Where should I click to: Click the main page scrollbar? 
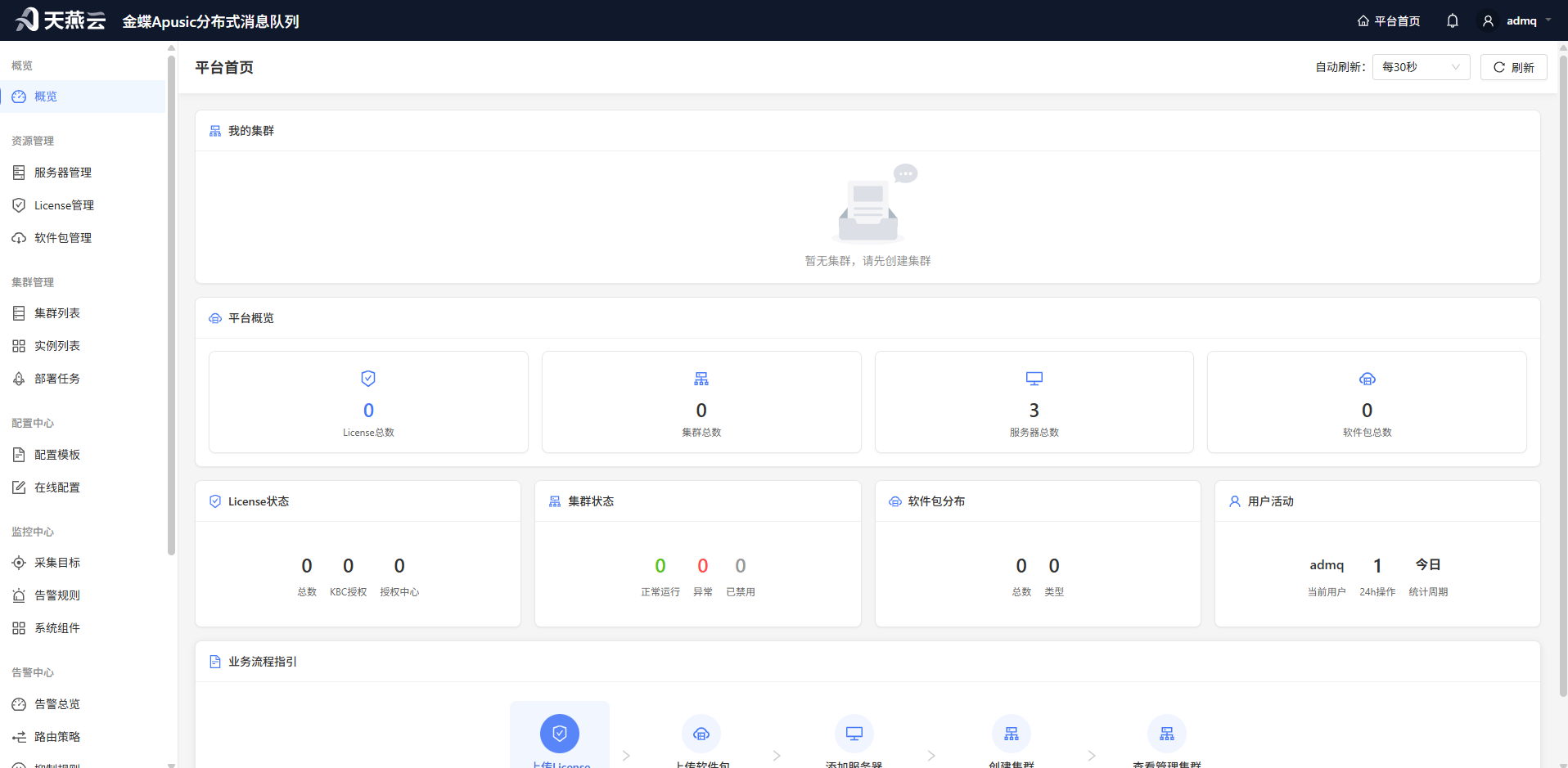pyautogui.click(x=1563, y=376)
